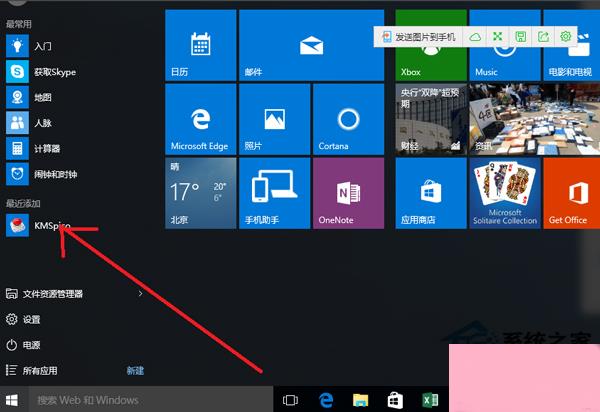Image resolution: width=600 pixels, height=412 pixels.
Task: Open the Cortana tile
Action: tap(348, 119)
